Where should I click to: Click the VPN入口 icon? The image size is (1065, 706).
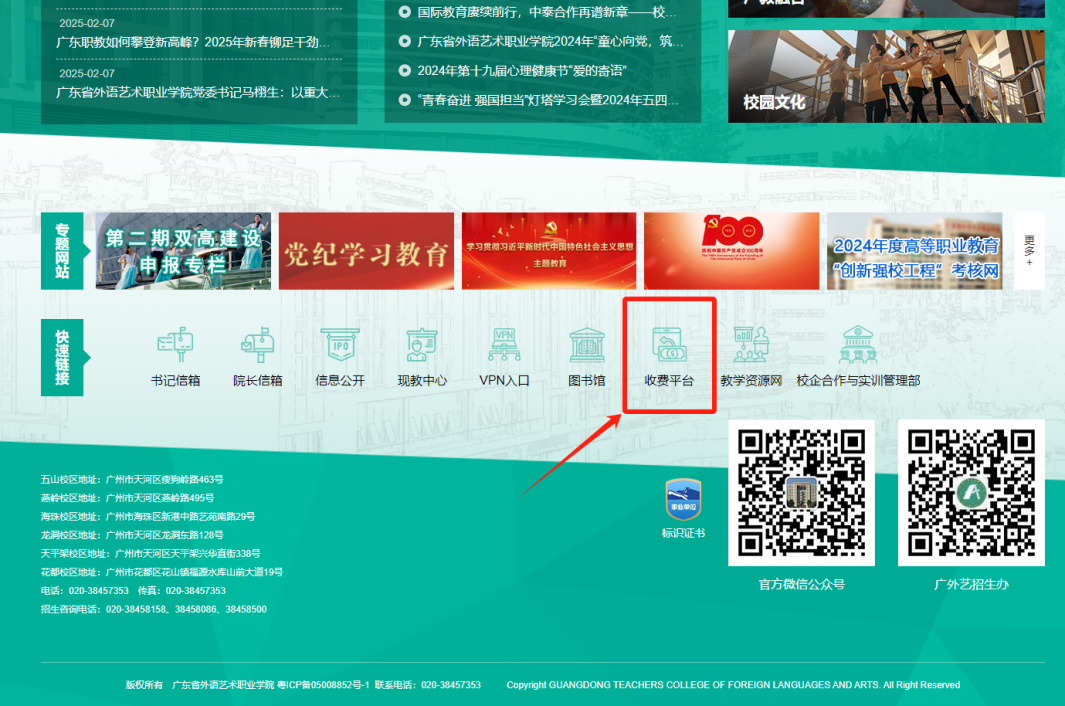click(x=504, y=346)
